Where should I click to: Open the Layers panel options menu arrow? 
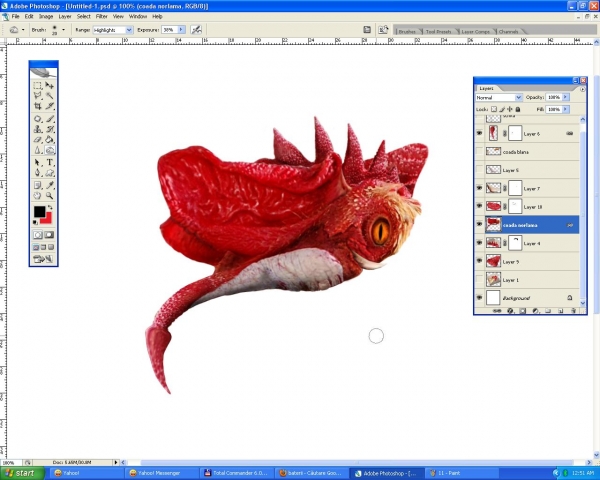[x=582, y=89]
